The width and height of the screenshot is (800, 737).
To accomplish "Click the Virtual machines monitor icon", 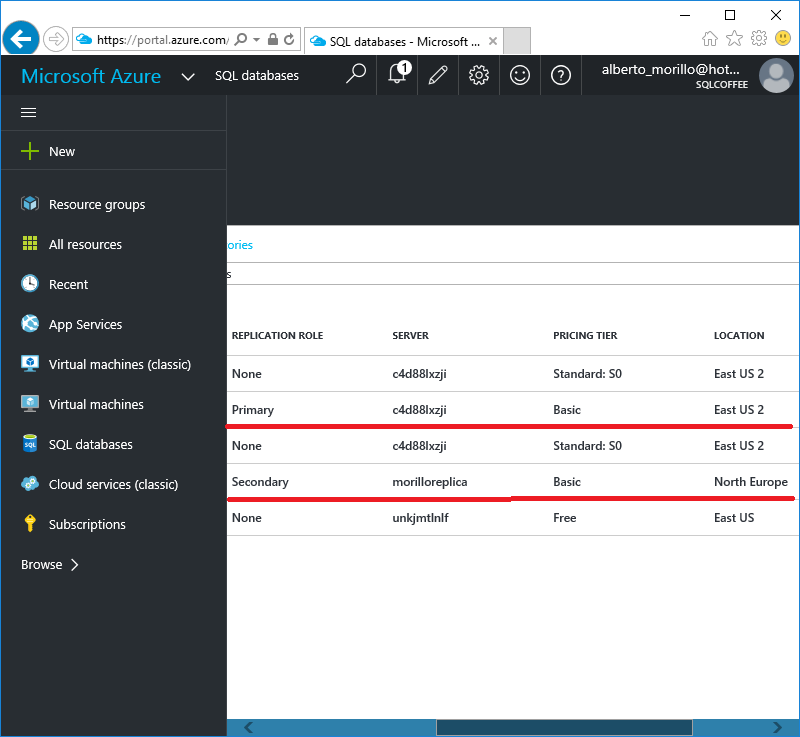I will [x=30, y=403].
